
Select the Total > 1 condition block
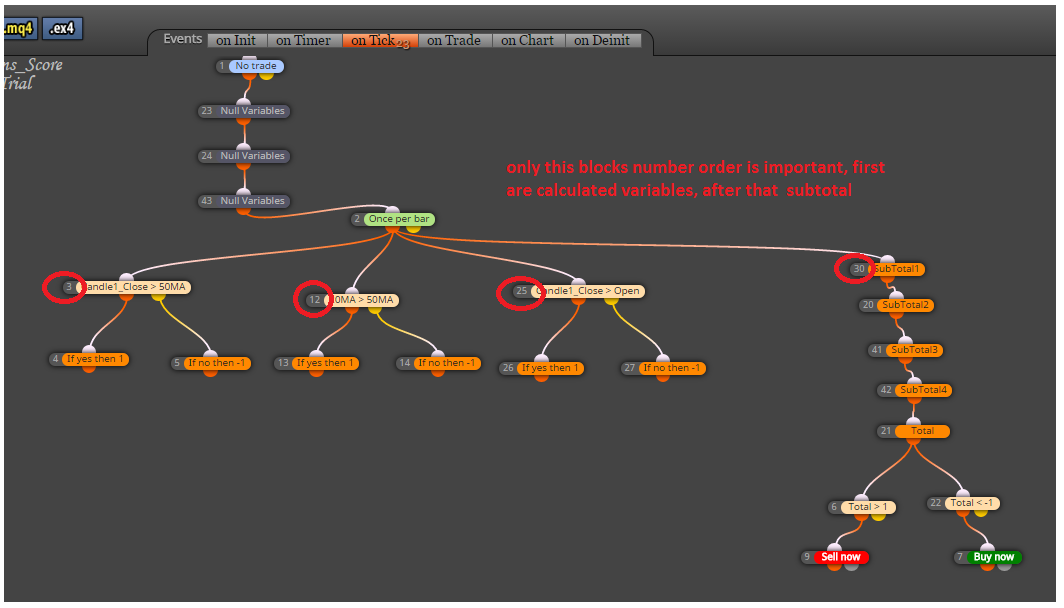click(868, 507)
